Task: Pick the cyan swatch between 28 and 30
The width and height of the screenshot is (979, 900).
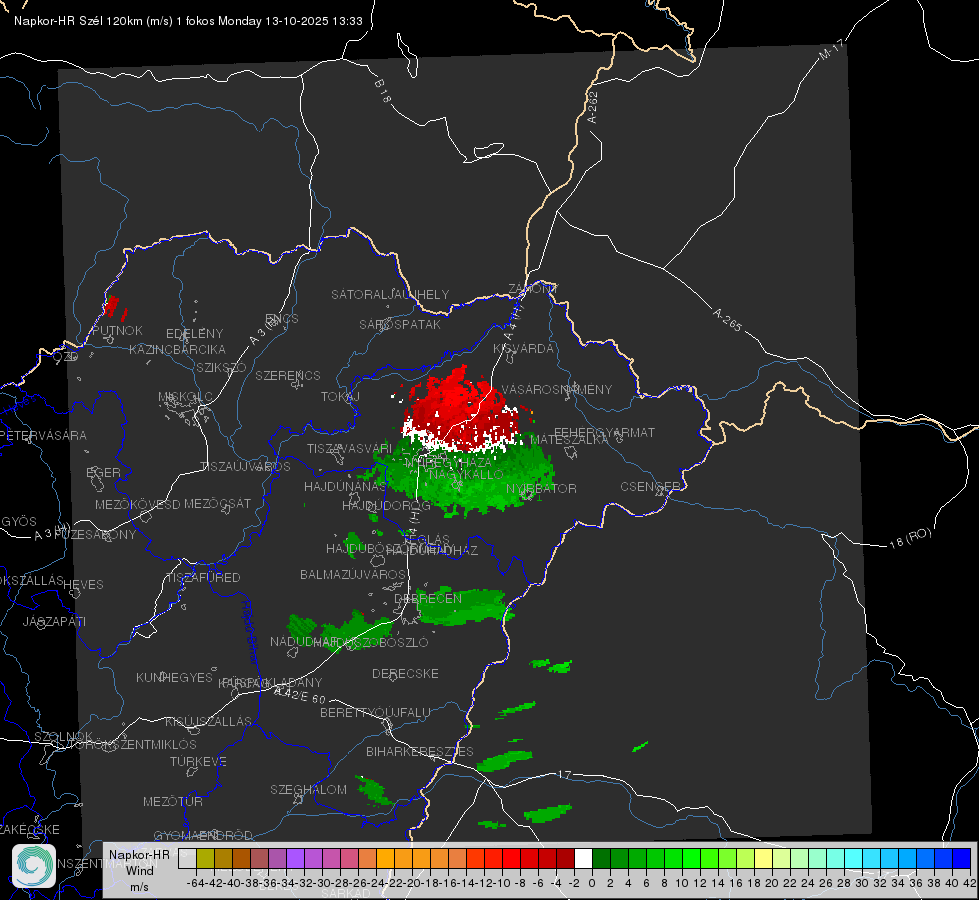Action: point(853,859)
